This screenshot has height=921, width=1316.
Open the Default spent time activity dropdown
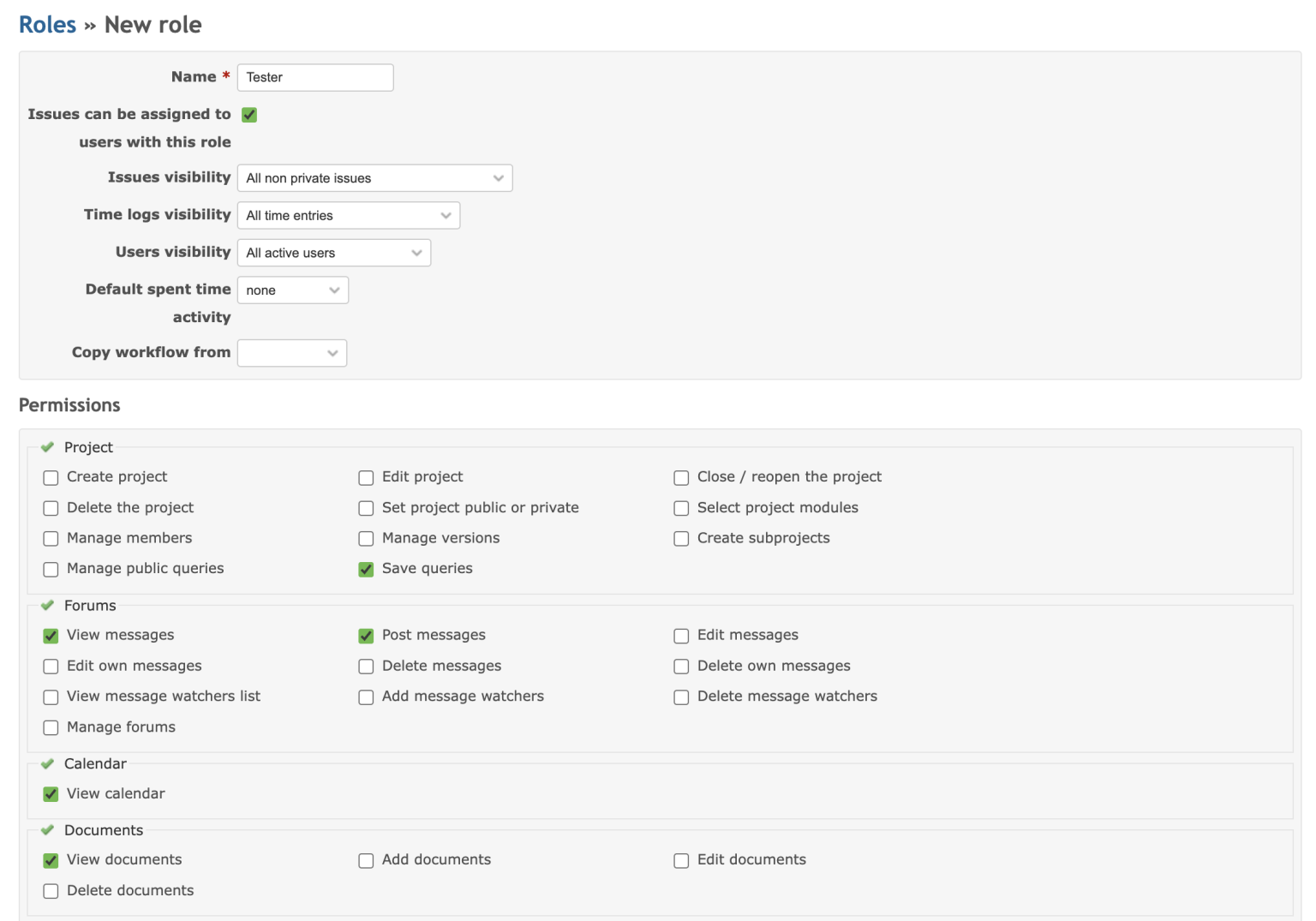[292, 290]
